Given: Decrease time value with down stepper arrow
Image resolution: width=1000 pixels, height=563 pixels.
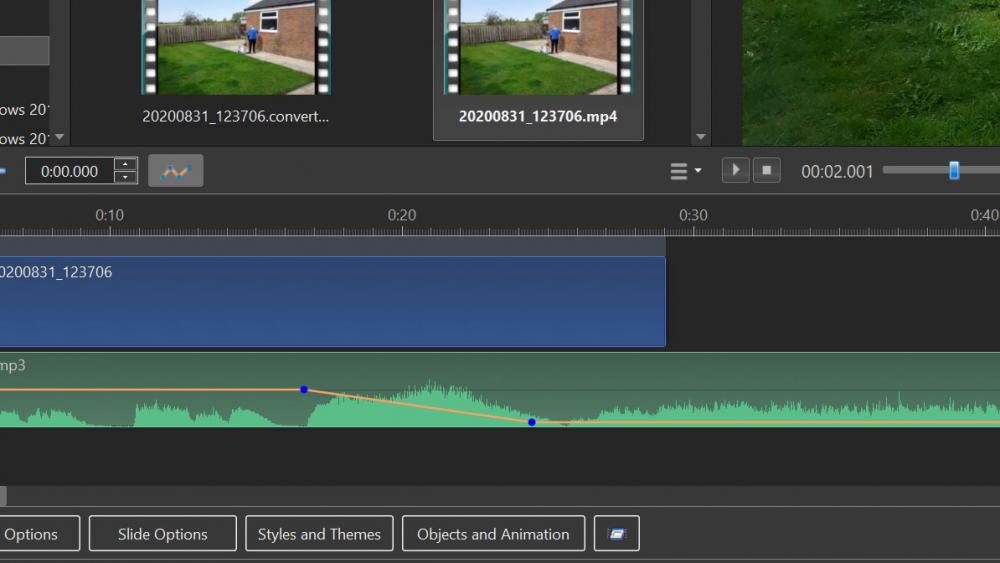Looking at the screenshot, I should pyautogui.click(x=126, y=178).
